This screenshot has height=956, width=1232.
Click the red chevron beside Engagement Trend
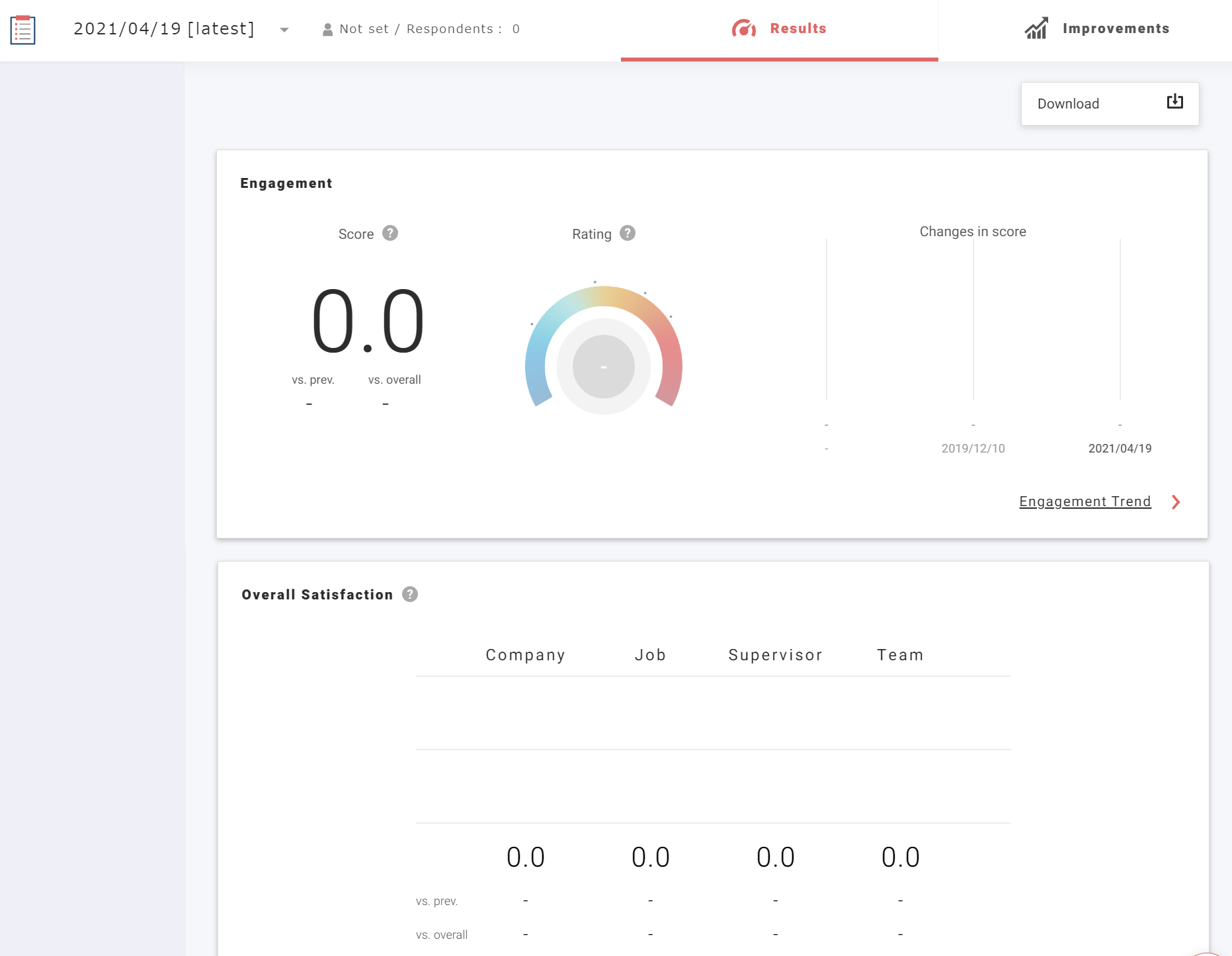1176,502
